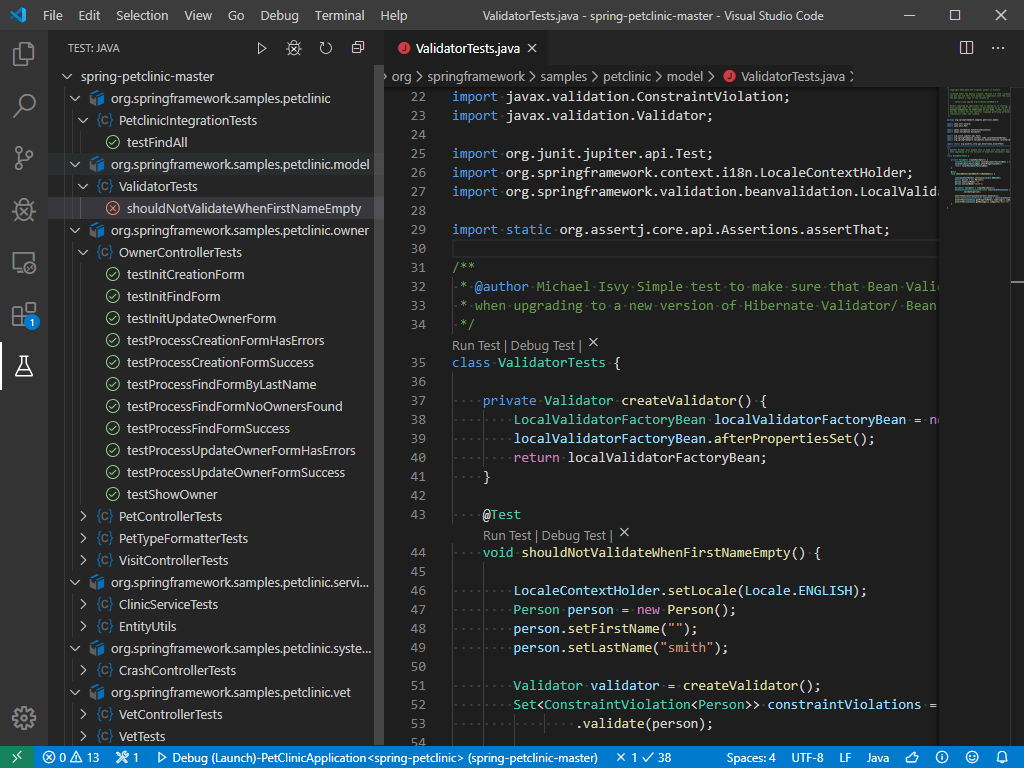Image resolution: width=1024 pixels, height=768 pixels.
Task: Change language mode by clicking Java in status bar
Action: [877, 757]
